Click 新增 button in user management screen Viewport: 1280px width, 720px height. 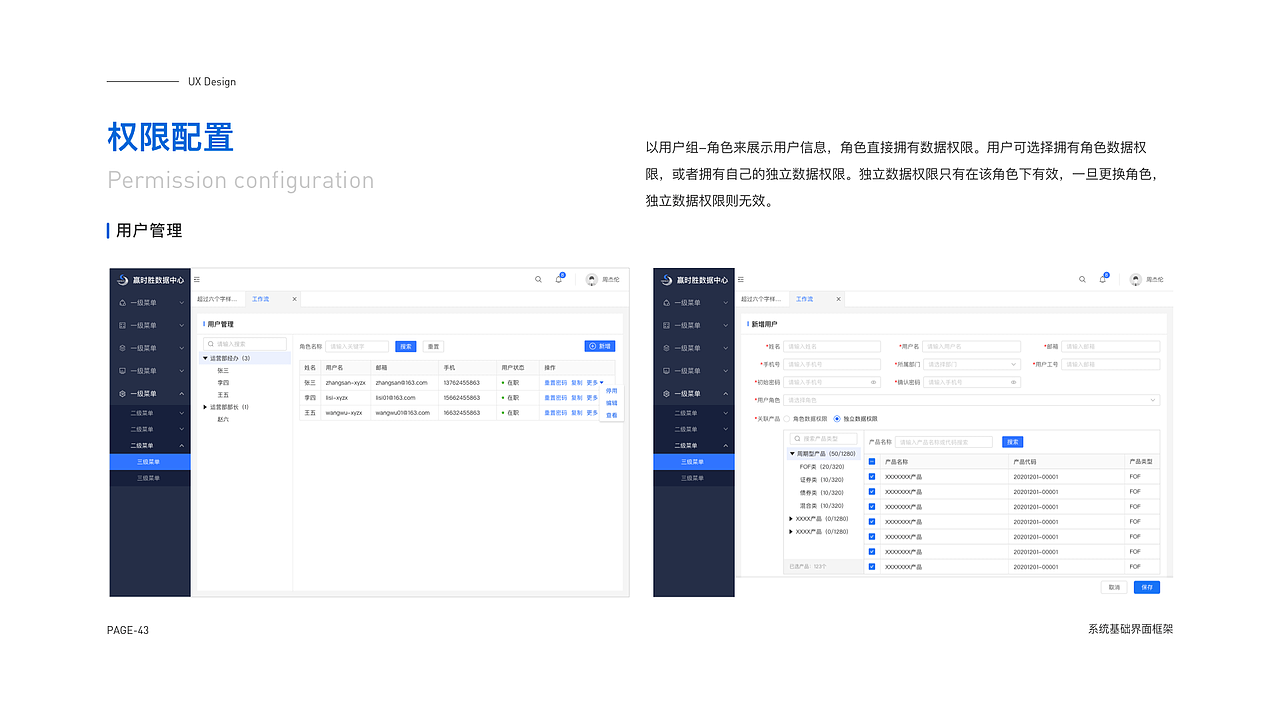(600, 346)
